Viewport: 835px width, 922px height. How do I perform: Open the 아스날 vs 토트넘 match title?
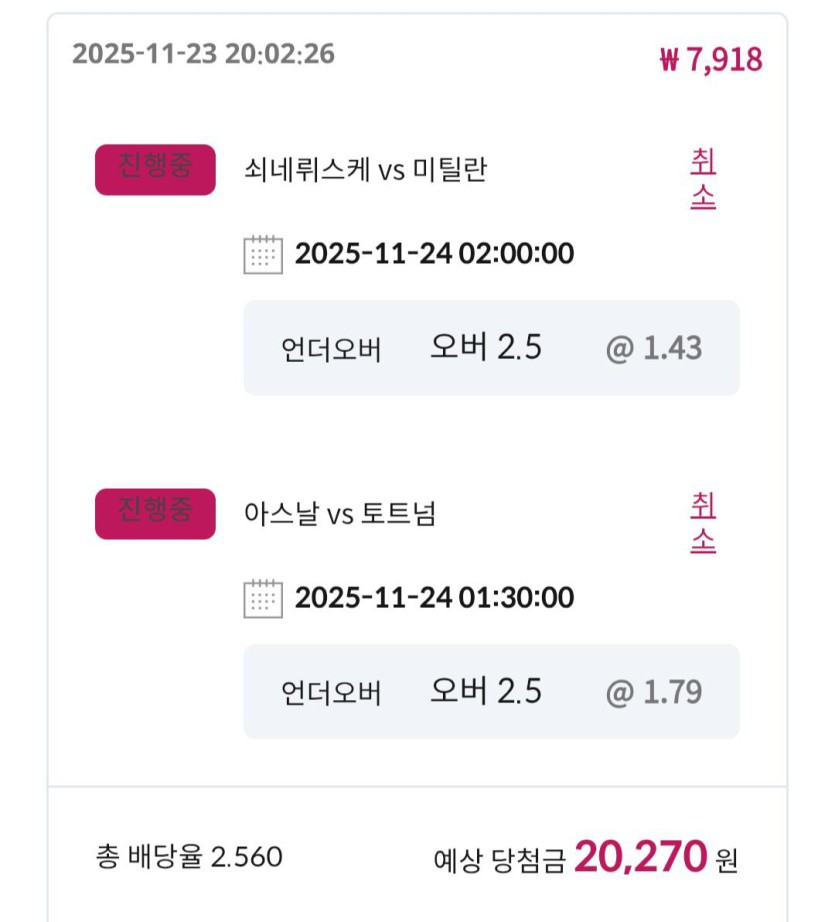pyautogui.click(x=340, y=514)
